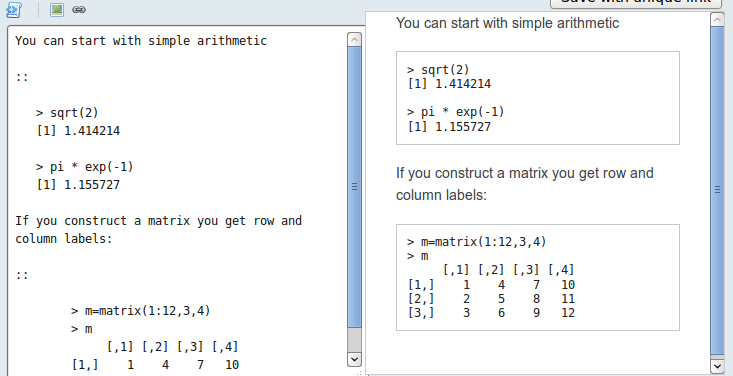The image size is (733, 376).
Task: Click '> pi * exp(-1)' in the preview
Action: (455, 112)
